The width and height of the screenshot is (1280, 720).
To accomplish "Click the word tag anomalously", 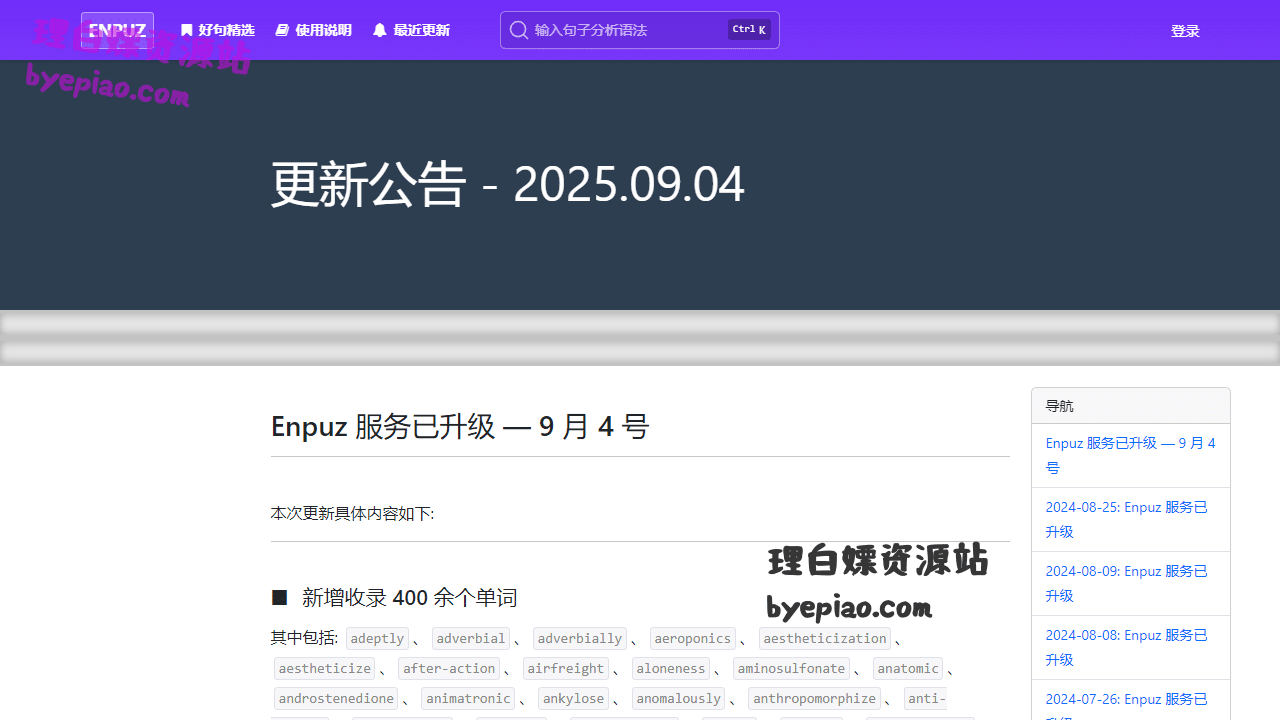I will click(678, 699).
